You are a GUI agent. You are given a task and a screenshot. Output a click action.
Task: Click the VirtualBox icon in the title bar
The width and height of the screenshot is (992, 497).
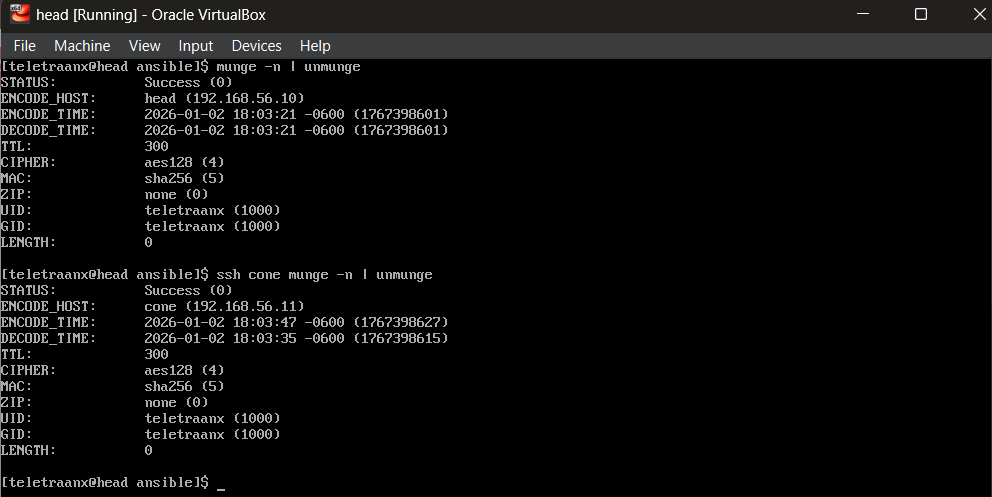pyautogui.click(x=16, y=15)
